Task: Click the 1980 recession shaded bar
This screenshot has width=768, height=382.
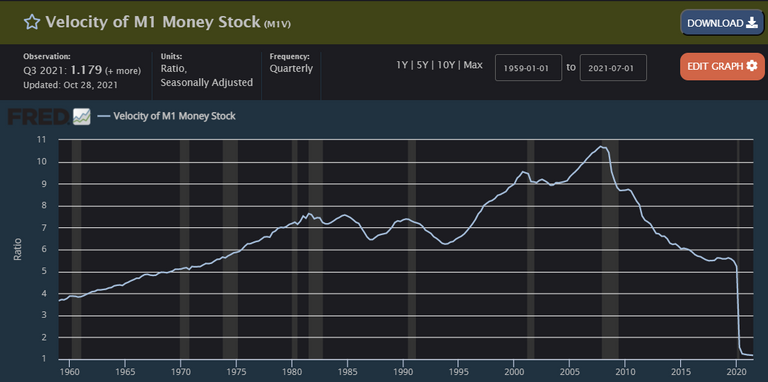Action: (294, 249)
